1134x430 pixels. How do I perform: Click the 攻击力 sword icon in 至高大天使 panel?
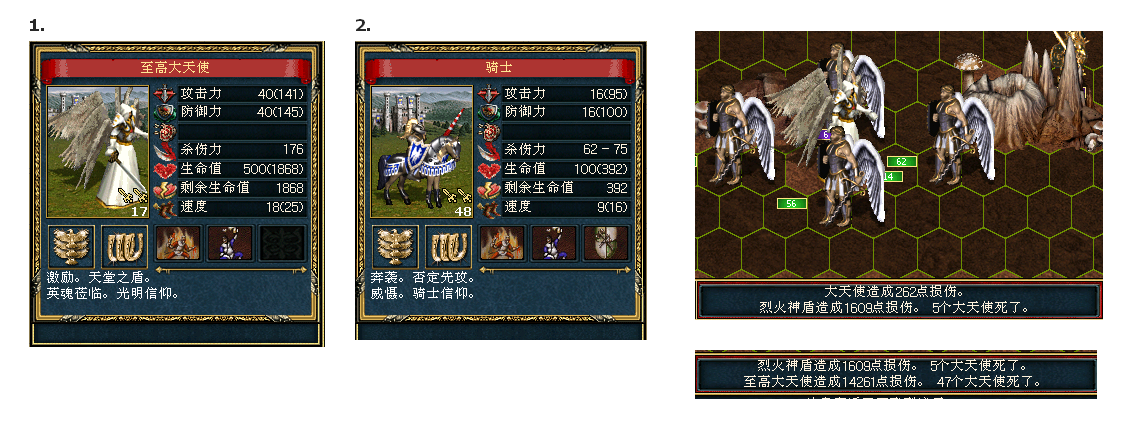pos(166,94)
